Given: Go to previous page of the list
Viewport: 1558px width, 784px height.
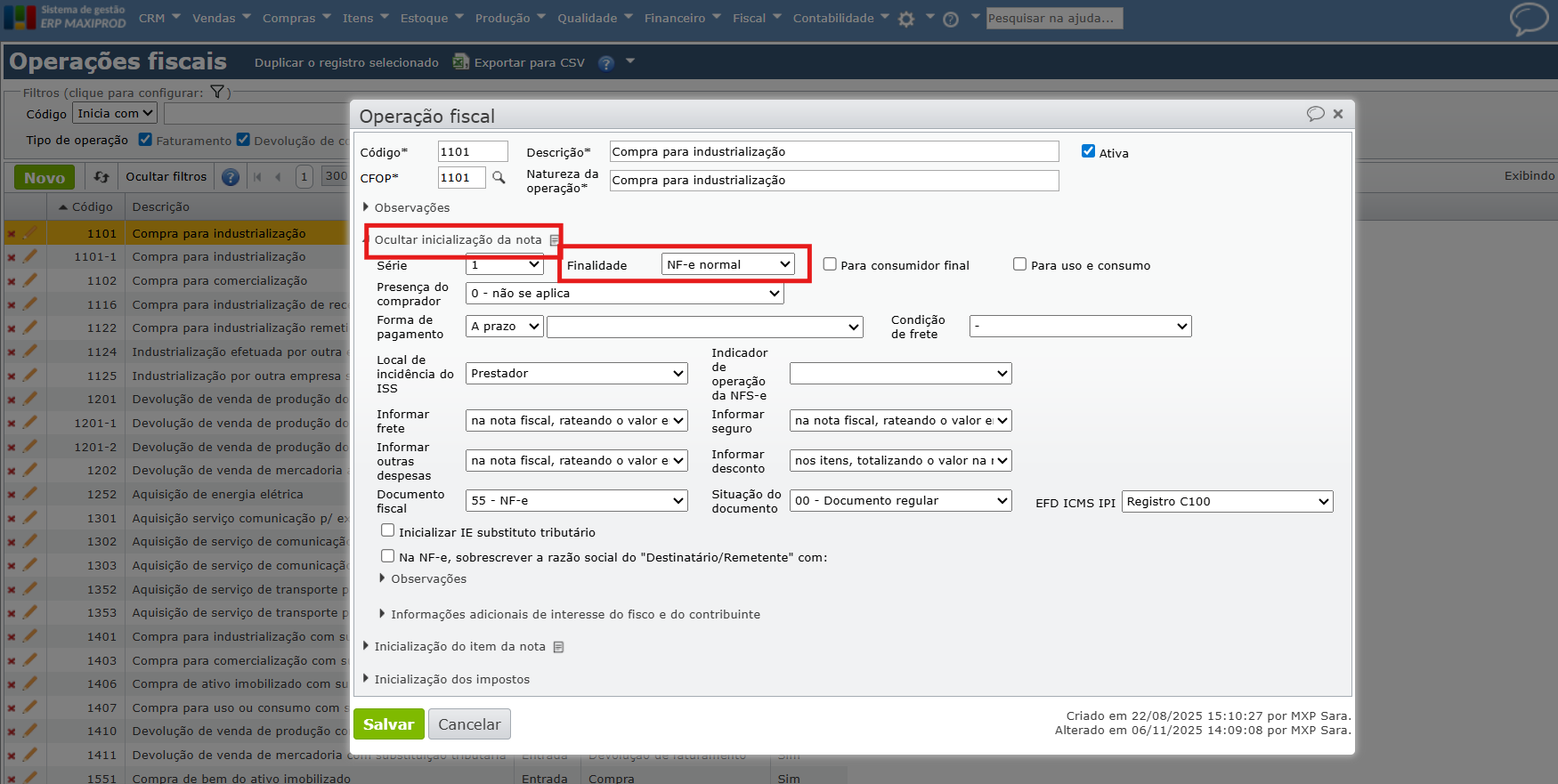Looking at the screenshot, I should [278, 177].
